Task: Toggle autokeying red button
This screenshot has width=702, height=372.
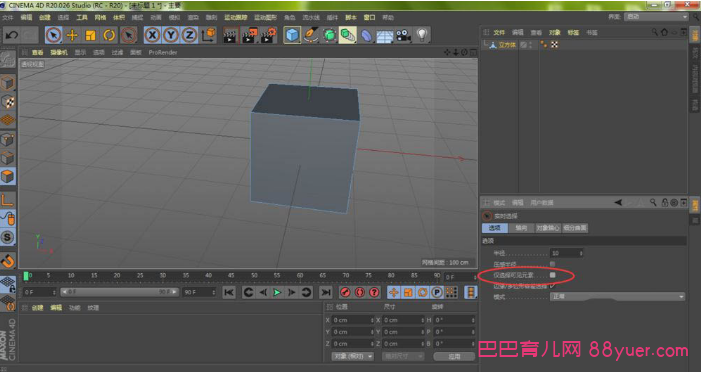Action: point(360,292)
